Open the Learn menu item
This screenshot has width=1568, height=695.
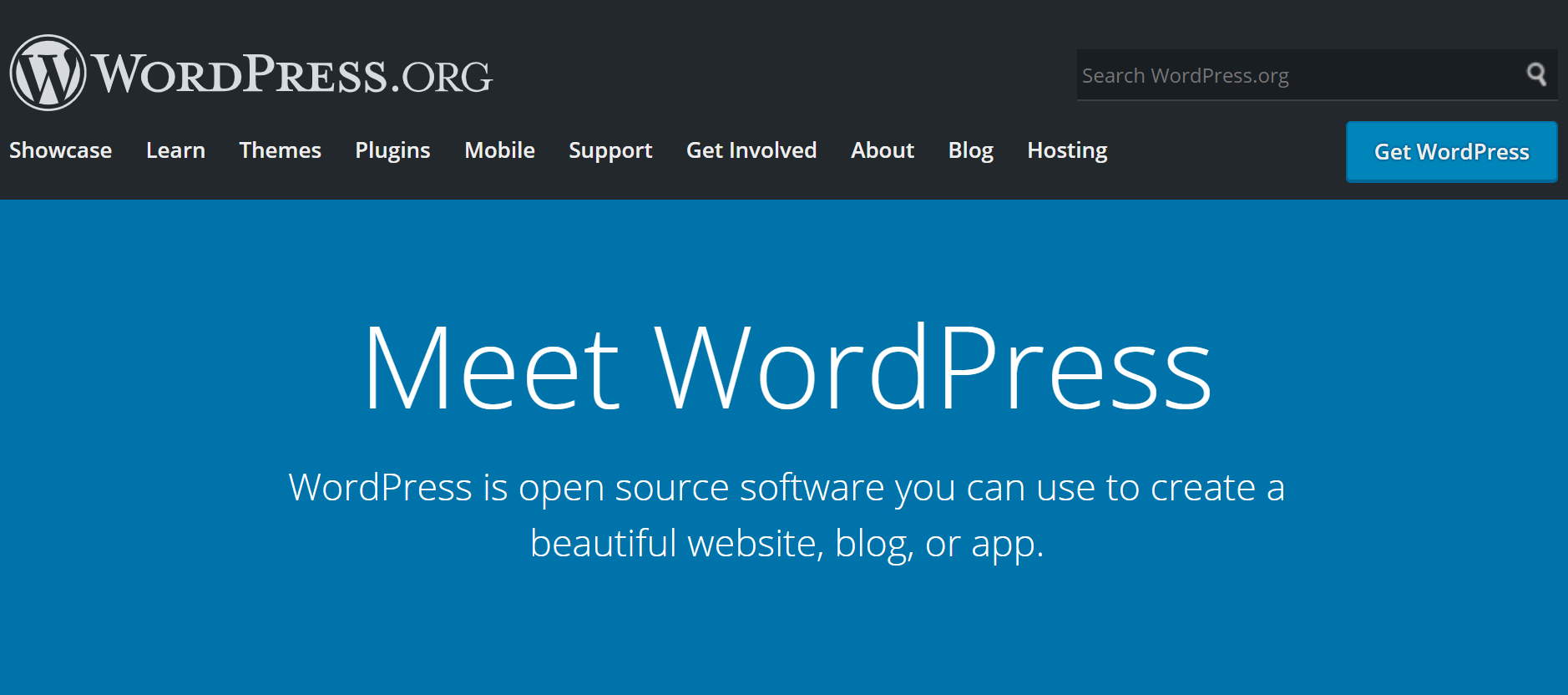coord(175,150)
